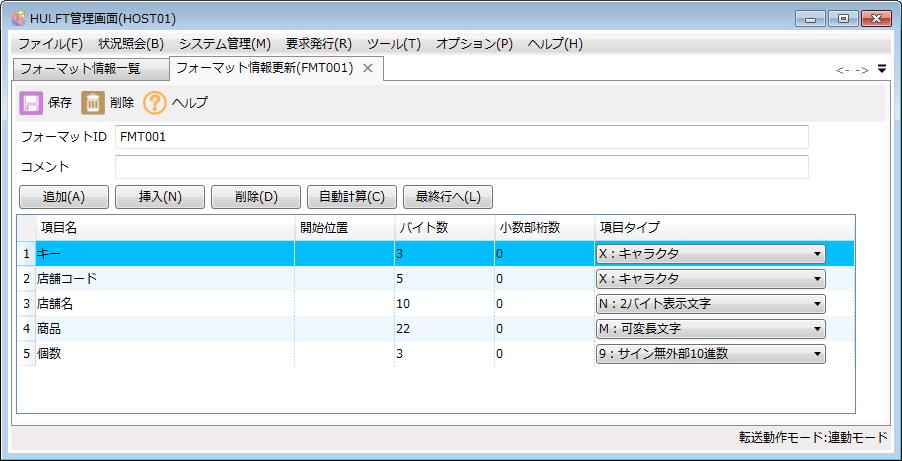Expand item type dropdown for キー row
Image resolution: width=902 pixels, height=461 pixels.
(817, 254)
